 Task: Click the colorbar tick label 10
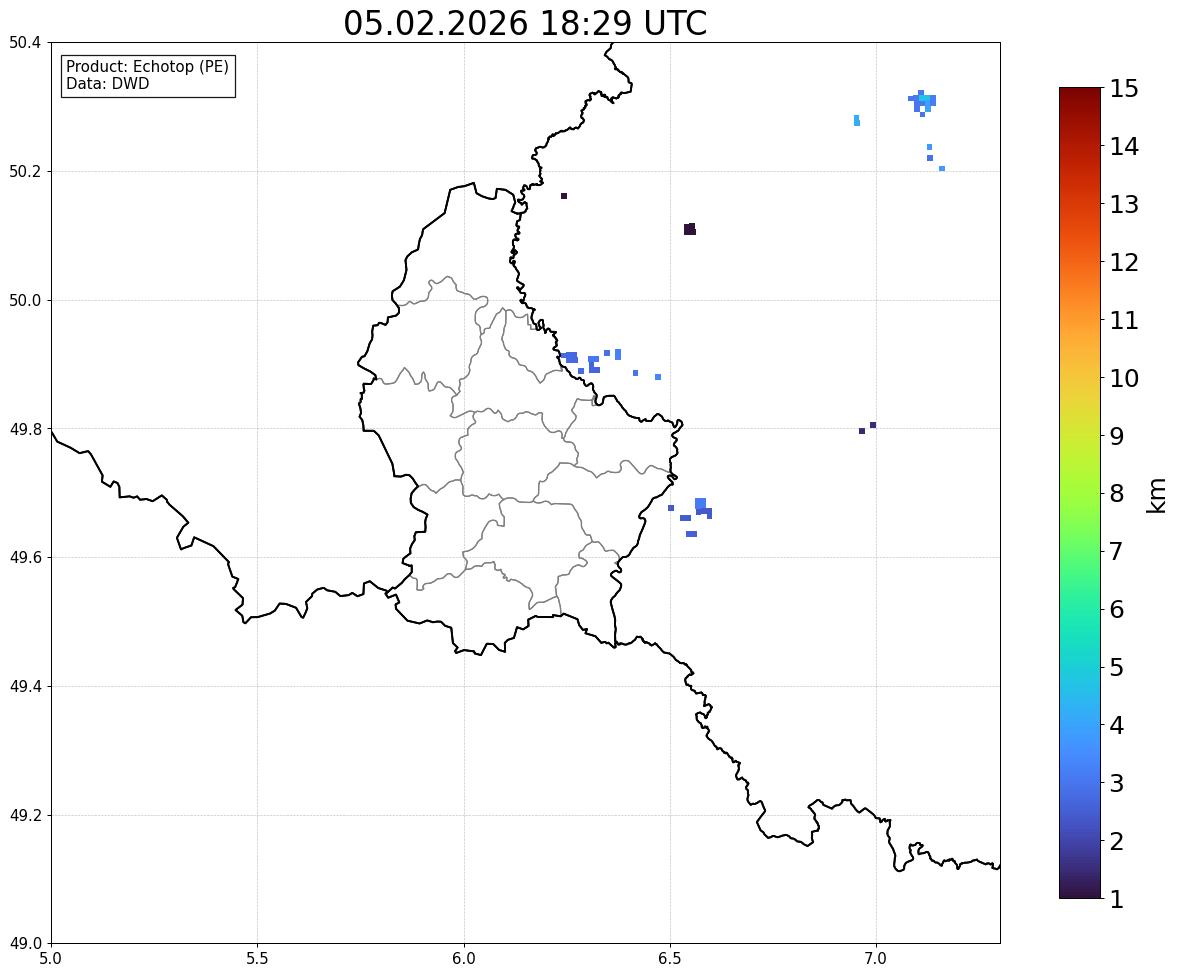click(1124, 378)
